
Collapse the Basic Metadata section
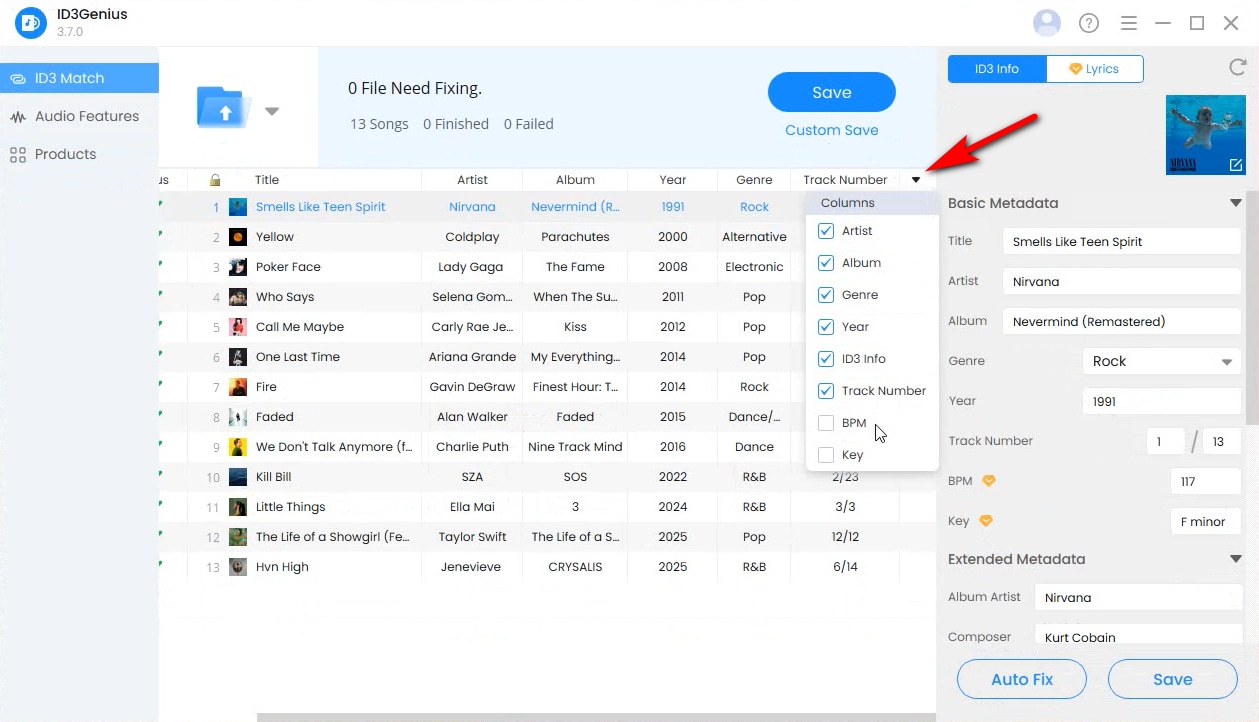(x=1235, y=203)
